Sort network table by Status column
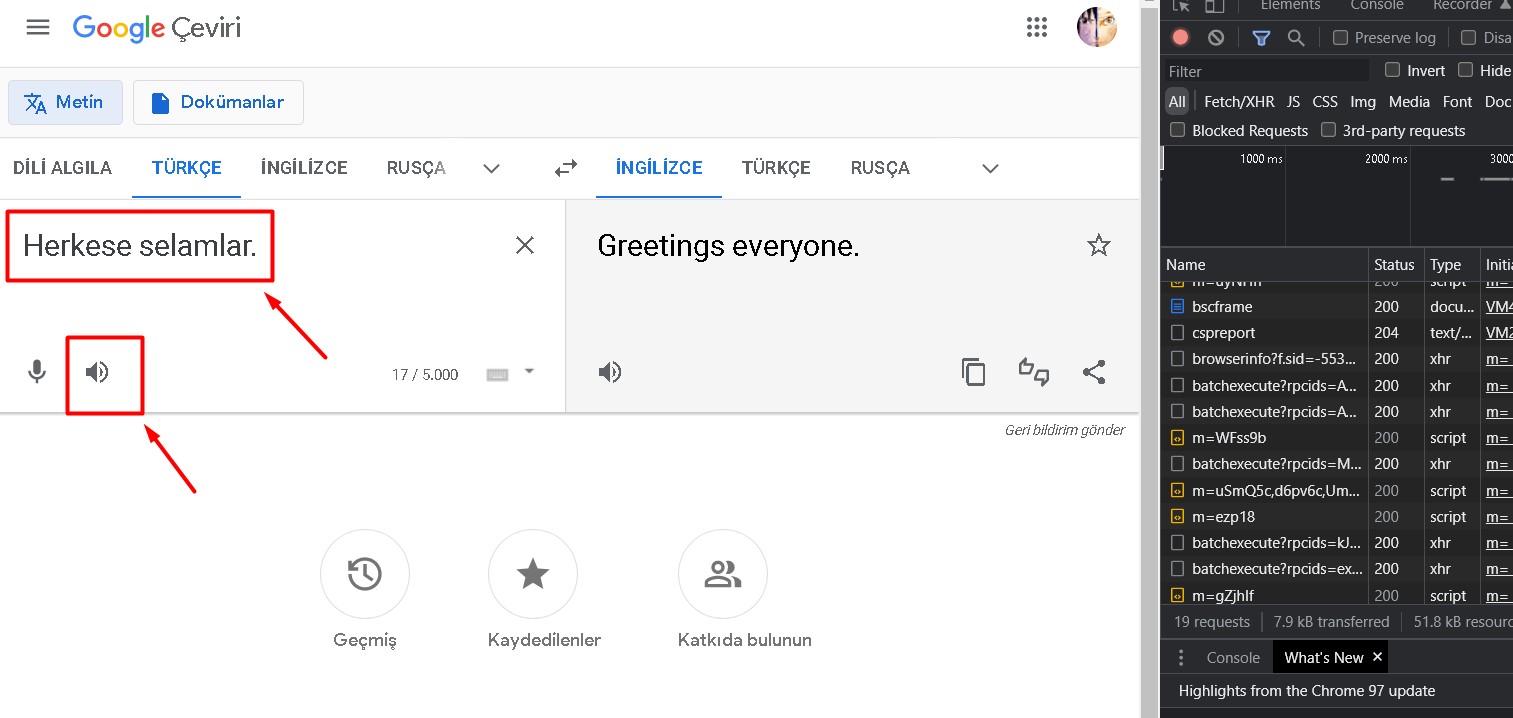 click(1396, 265)
